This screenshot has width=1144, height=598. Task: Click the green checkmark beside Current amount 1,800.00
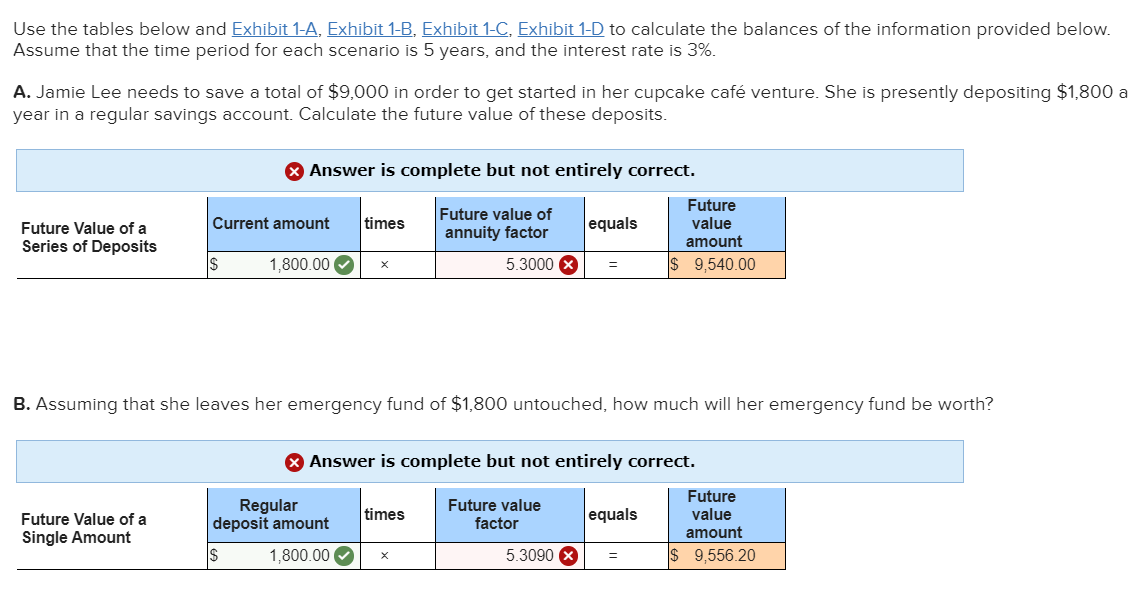point(346,264)
